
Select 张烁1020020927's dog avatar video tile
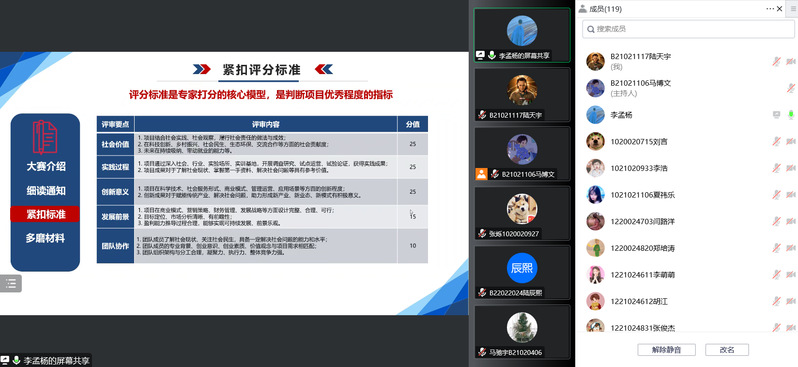tap(522, 212)
